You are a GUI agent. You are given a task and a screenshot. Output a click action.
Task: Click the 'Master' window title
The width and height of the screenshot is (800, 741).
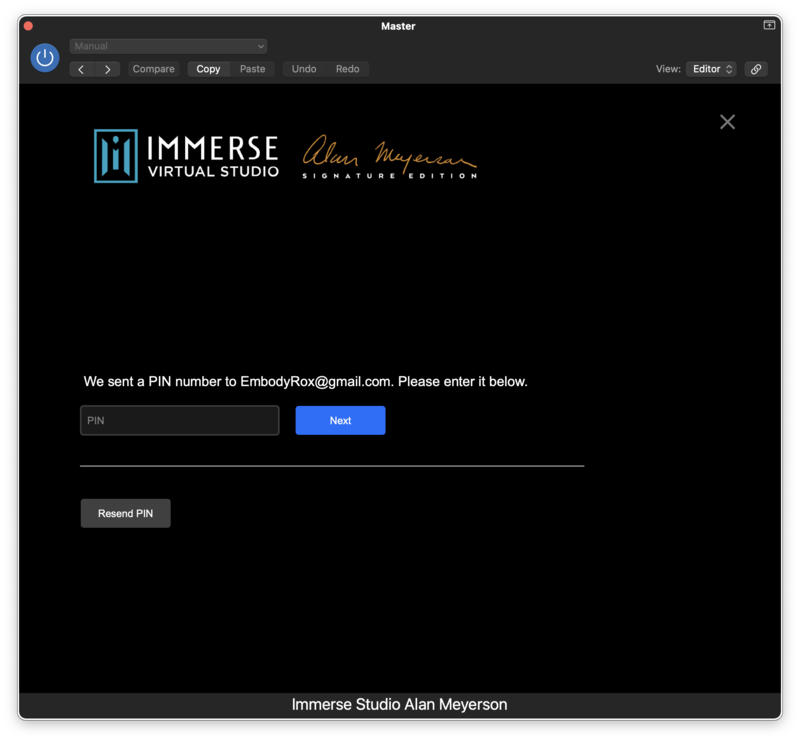[x=398, y=26]
